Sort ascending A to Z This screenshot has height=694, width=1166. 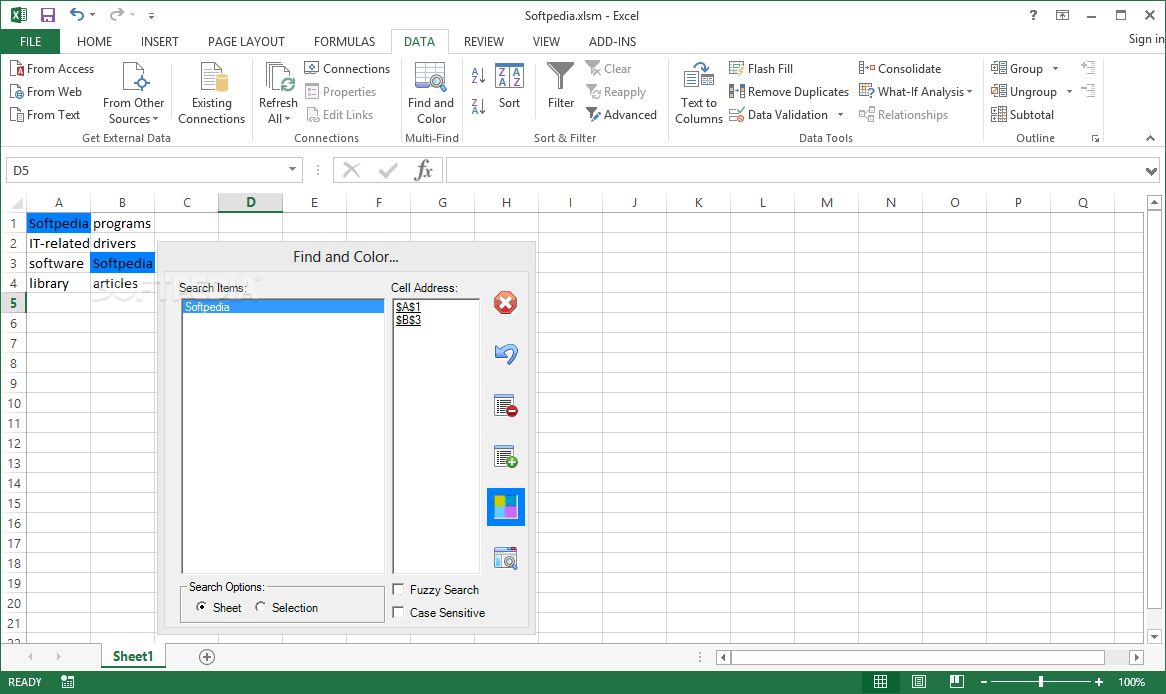pyautogui.click(x=478, y=75)
